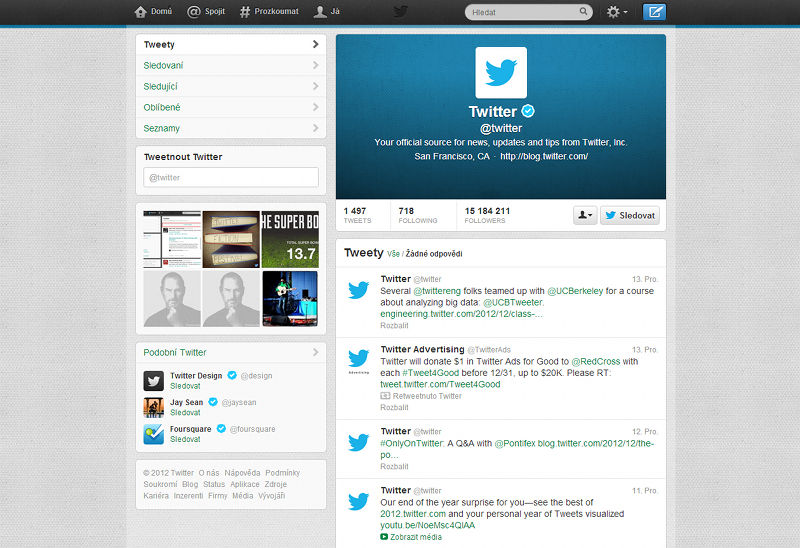This screenshot has height=548, width=800.
Task: Click the @Pontifex mention link
Action: tap(515, 443)
